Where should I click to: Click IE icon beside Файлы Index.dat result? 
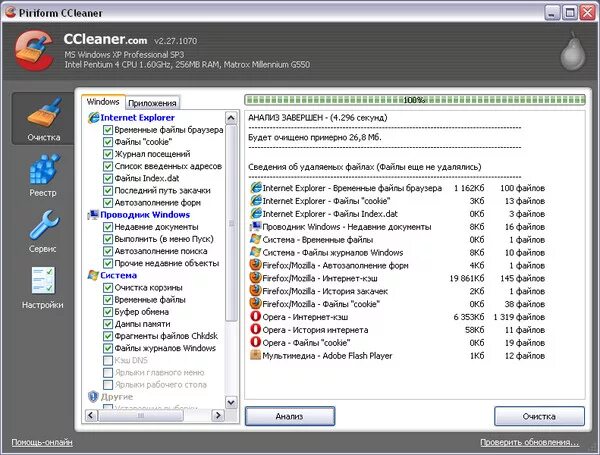coord(256,213)
